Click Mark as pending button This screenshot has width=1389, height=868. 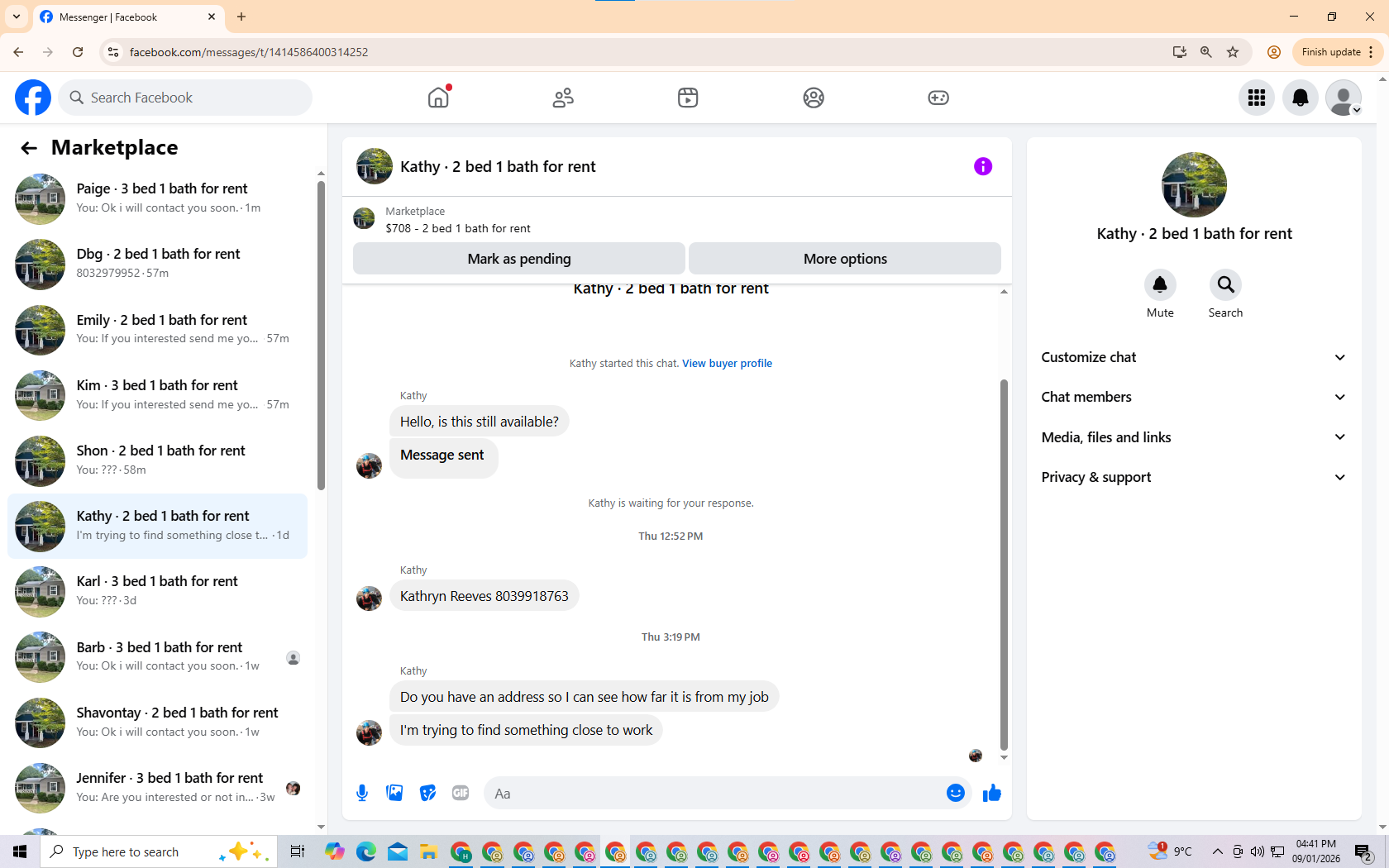coord(519,259)
